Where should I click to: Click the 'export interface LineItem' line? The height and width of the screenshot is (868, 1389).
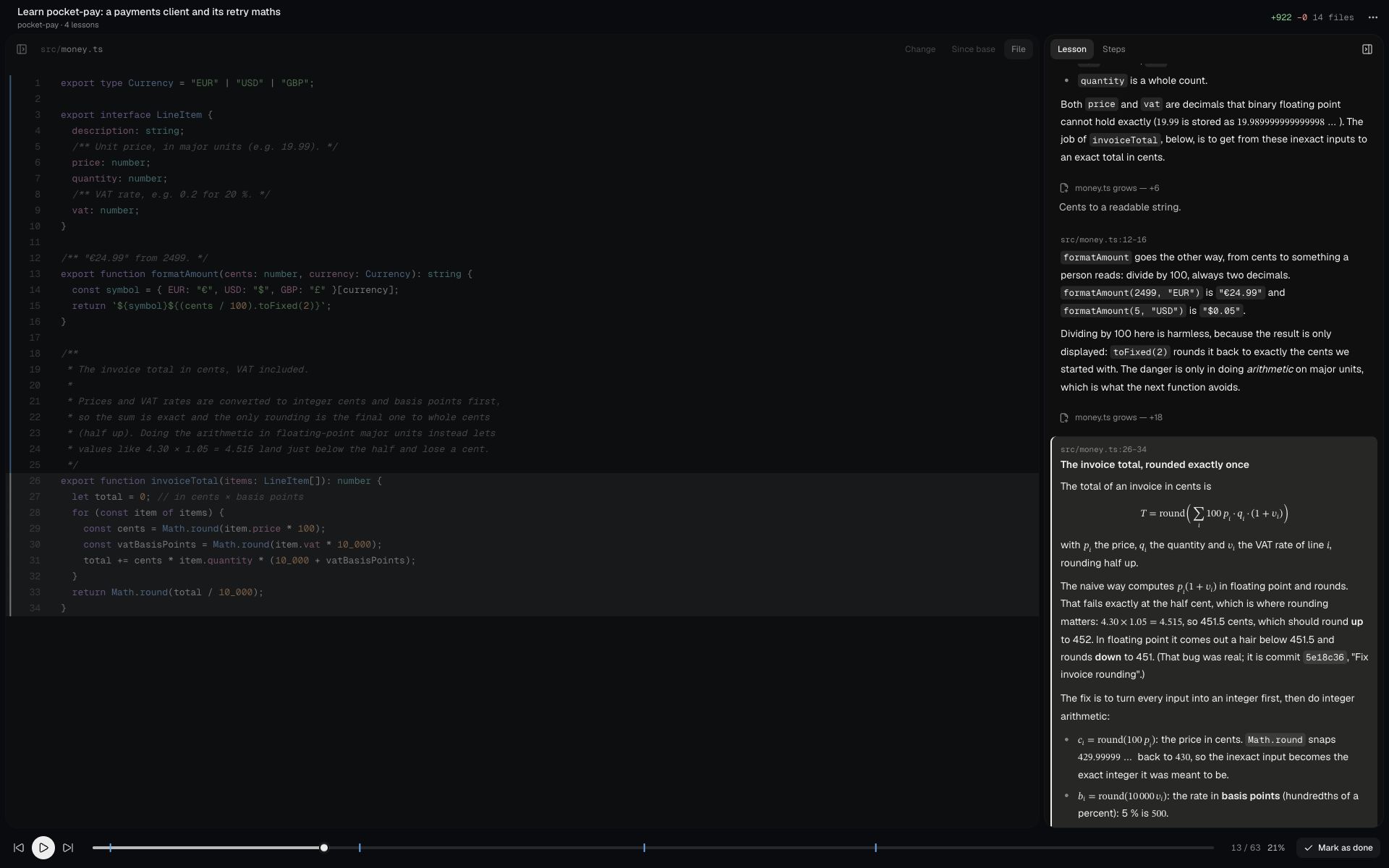pyautogui.click(x=137, y=115)
